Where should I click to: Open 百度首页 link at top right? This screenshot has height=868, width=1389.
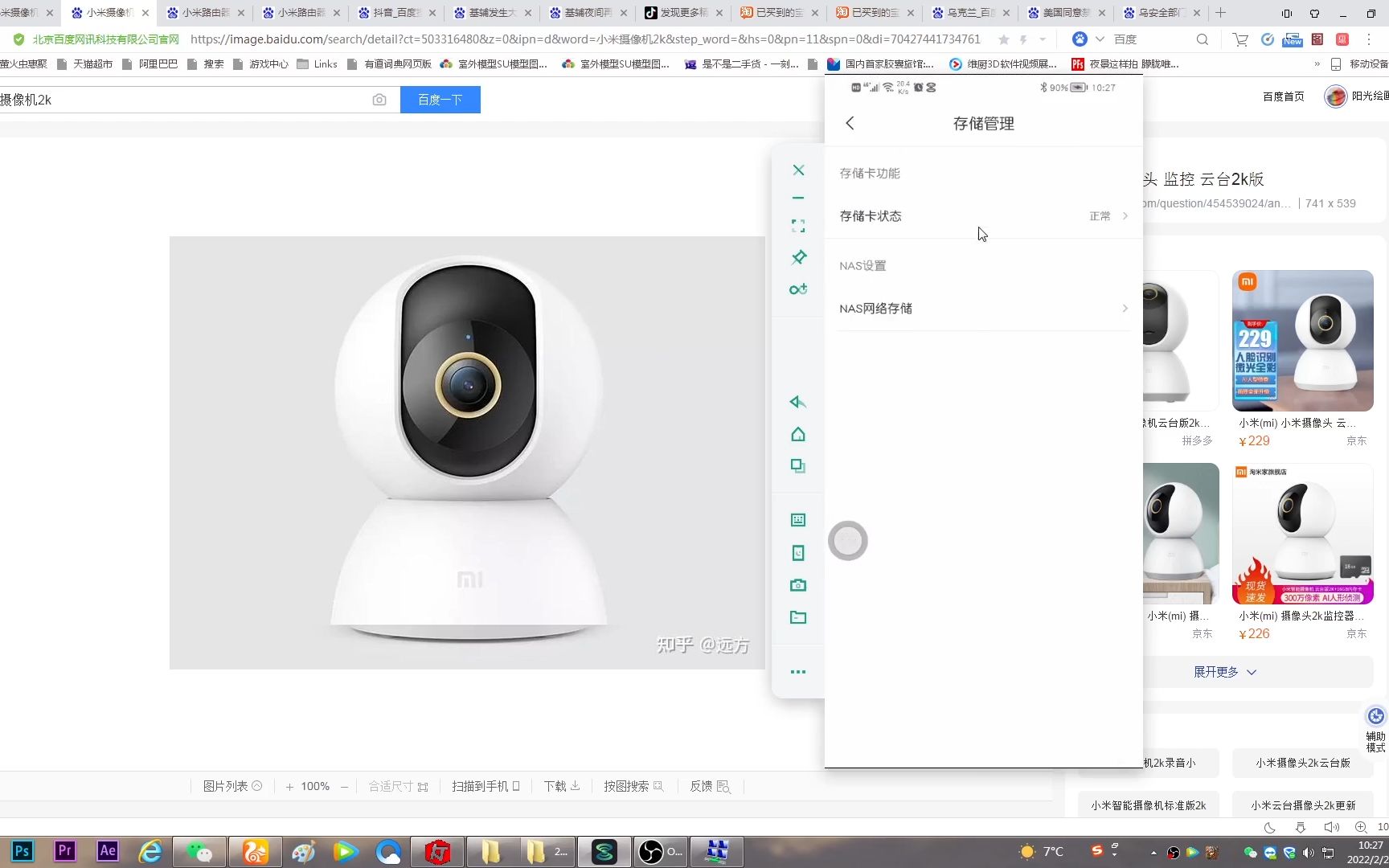tap(1283, 96)
